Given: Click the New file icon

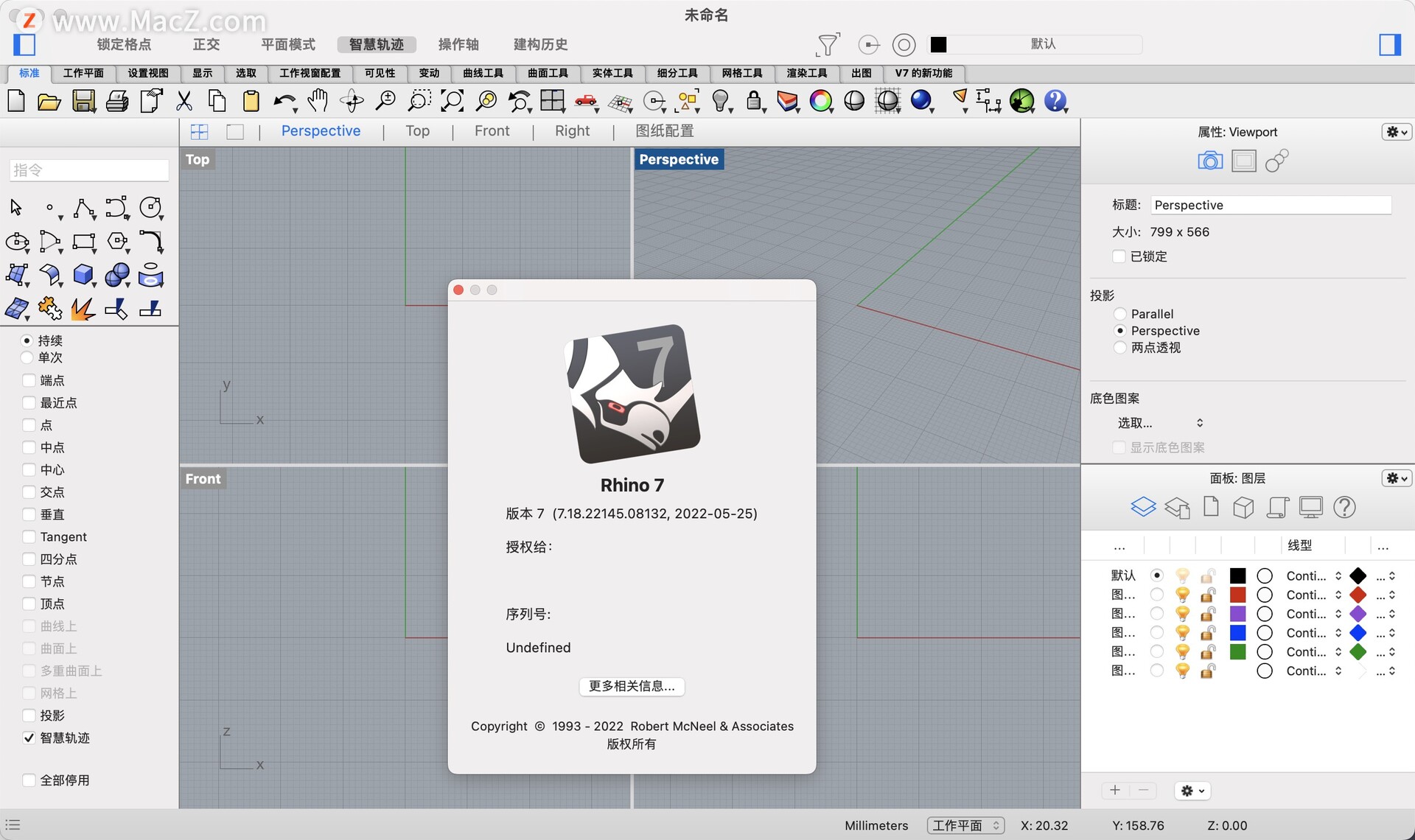Looking at the screenshot, I should (x=16, y=101).
